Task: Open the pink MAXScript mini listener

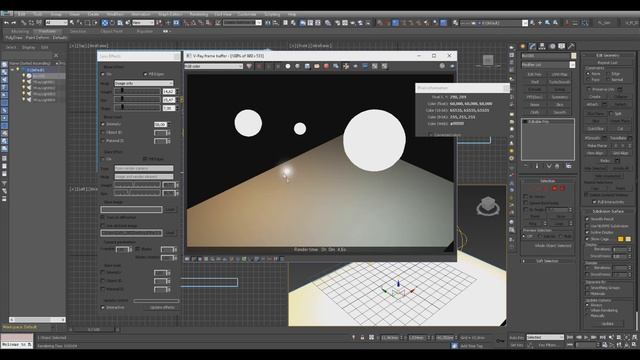Action: (x=17, y=338)
